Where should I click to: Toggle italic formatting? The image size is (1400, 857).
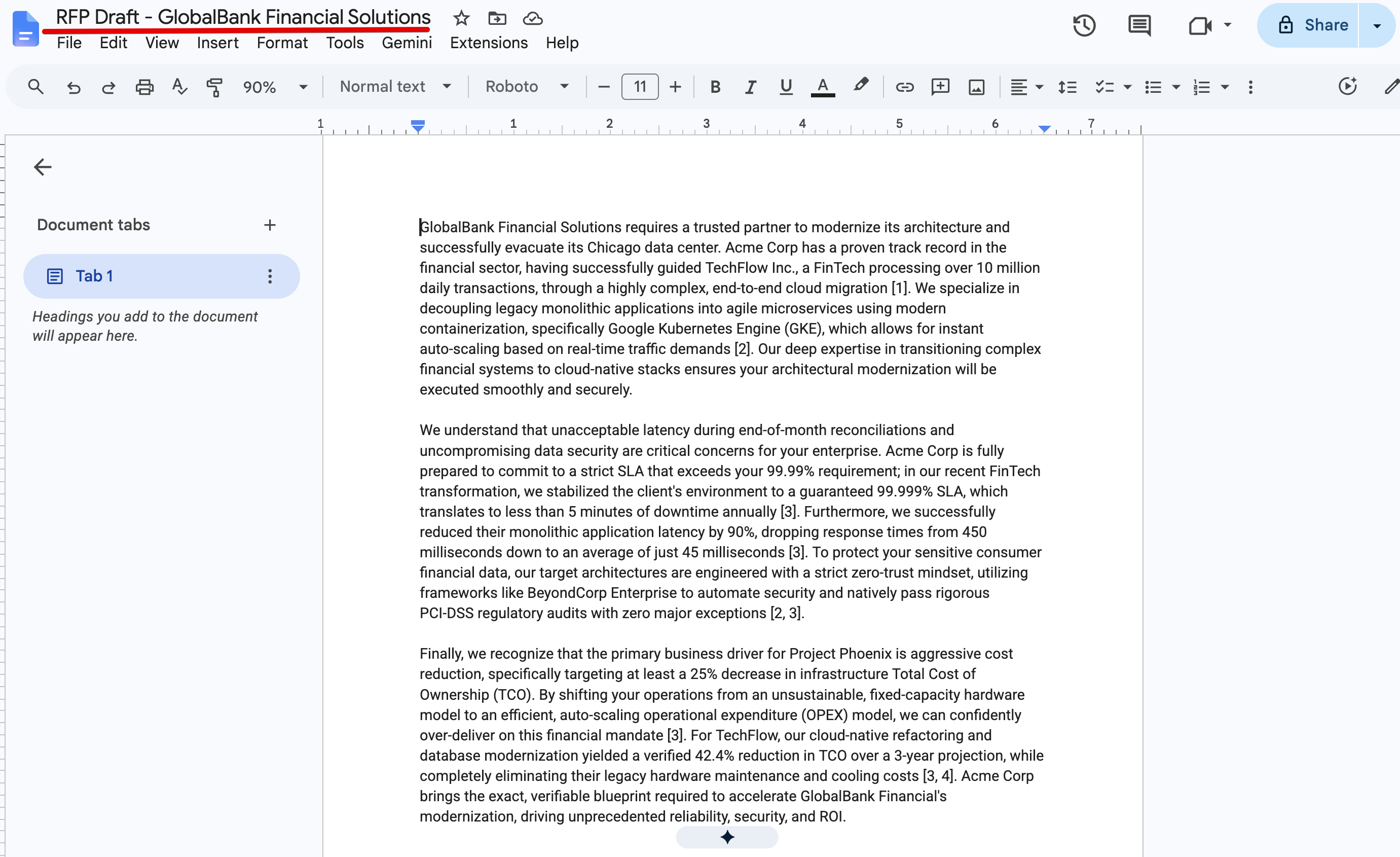point(750,87)
